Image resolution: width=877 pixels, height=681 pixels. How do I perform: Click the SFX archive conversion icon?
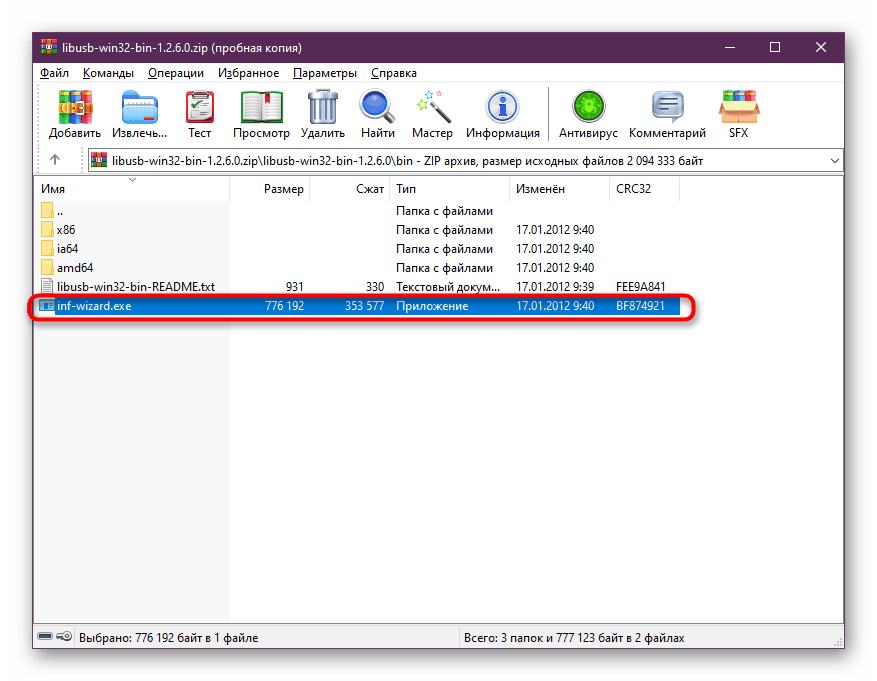point(739,107)
